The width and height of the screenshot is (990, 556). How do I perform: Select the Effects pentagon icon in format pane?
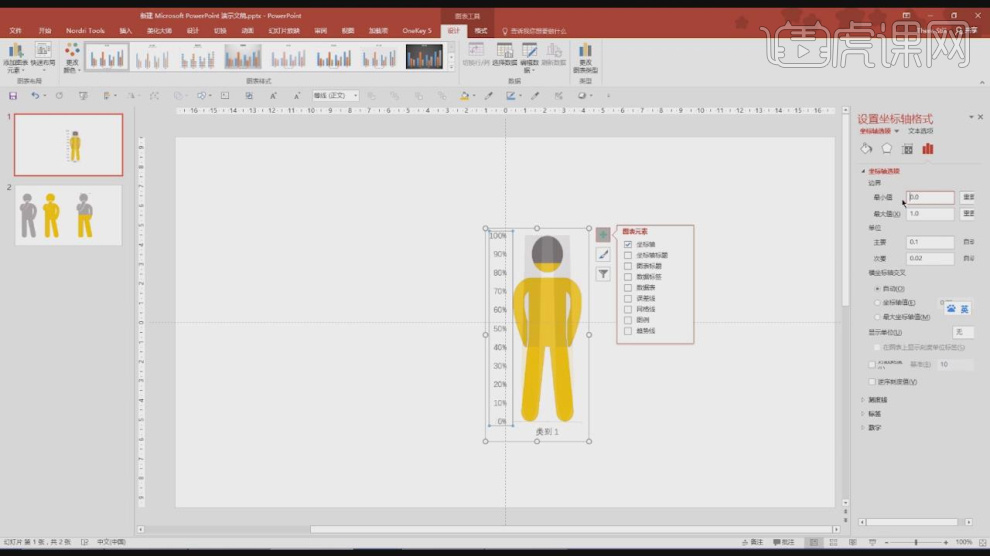pos(886,149)
